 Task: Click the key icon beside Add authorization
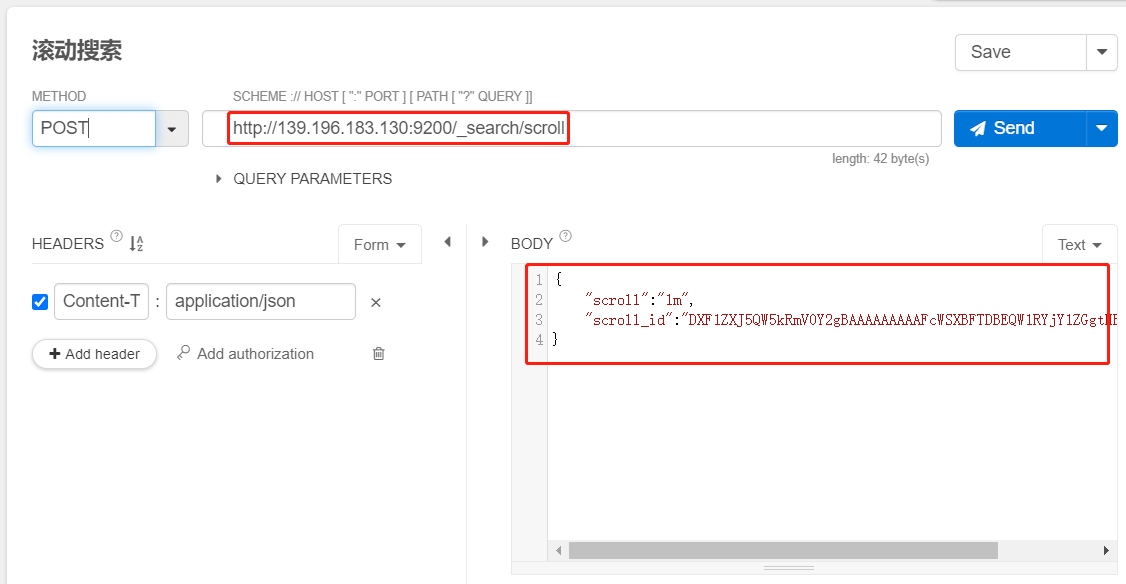[184, 353]
